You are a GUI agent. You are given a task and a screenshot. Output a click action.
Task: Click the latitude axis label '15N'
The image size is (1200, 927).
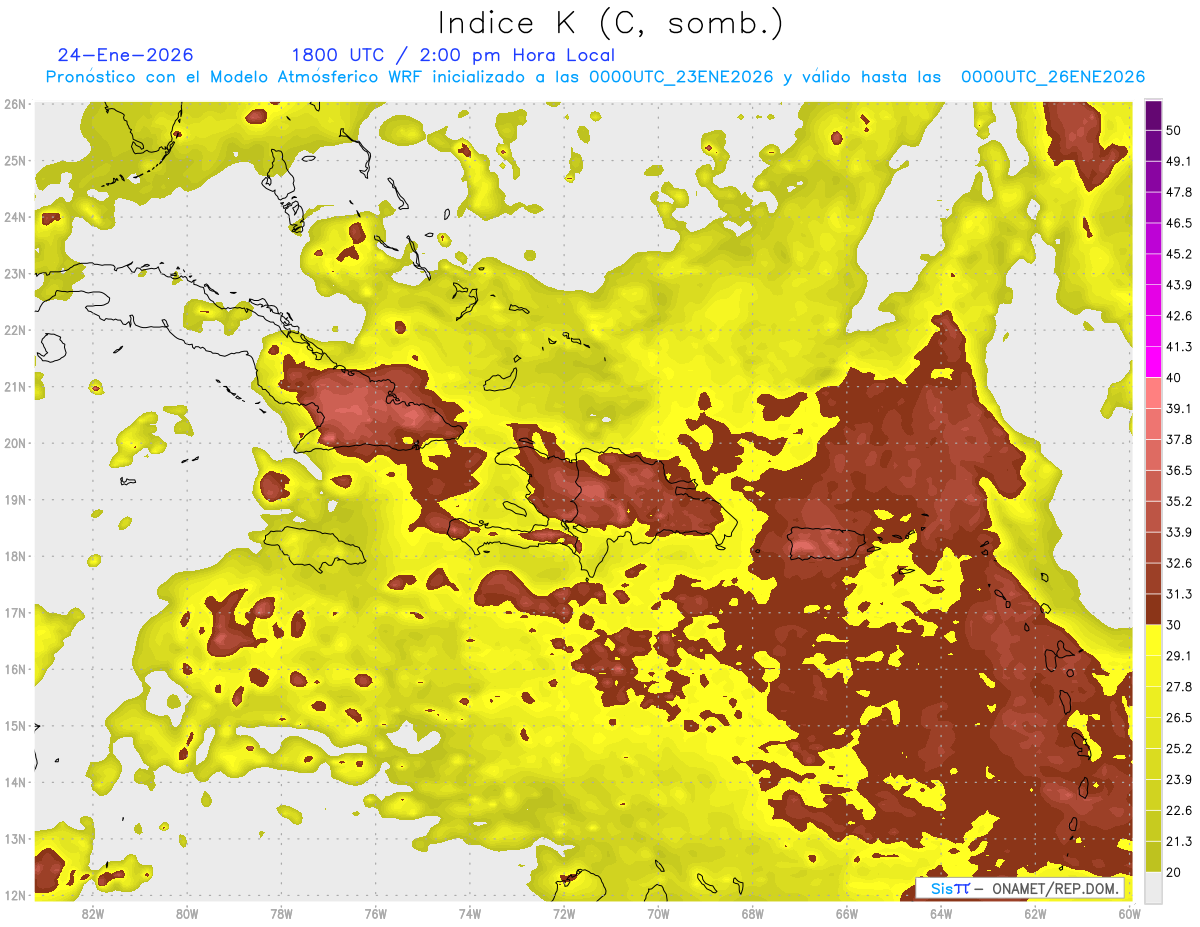pyautogui.click(x=15, y=726)
